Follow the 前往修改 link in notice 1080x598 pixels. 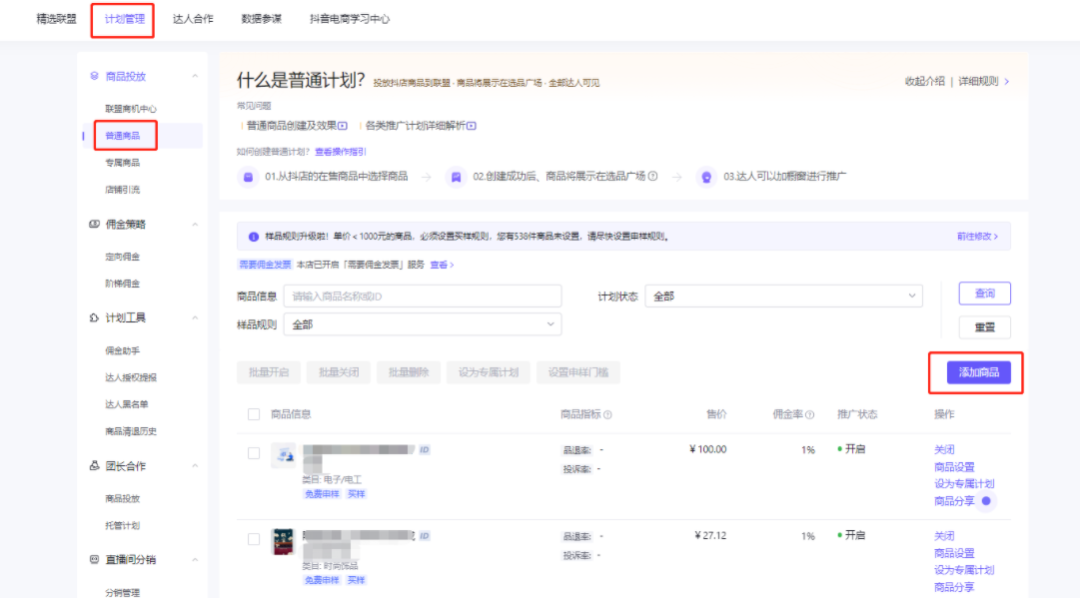977,236
